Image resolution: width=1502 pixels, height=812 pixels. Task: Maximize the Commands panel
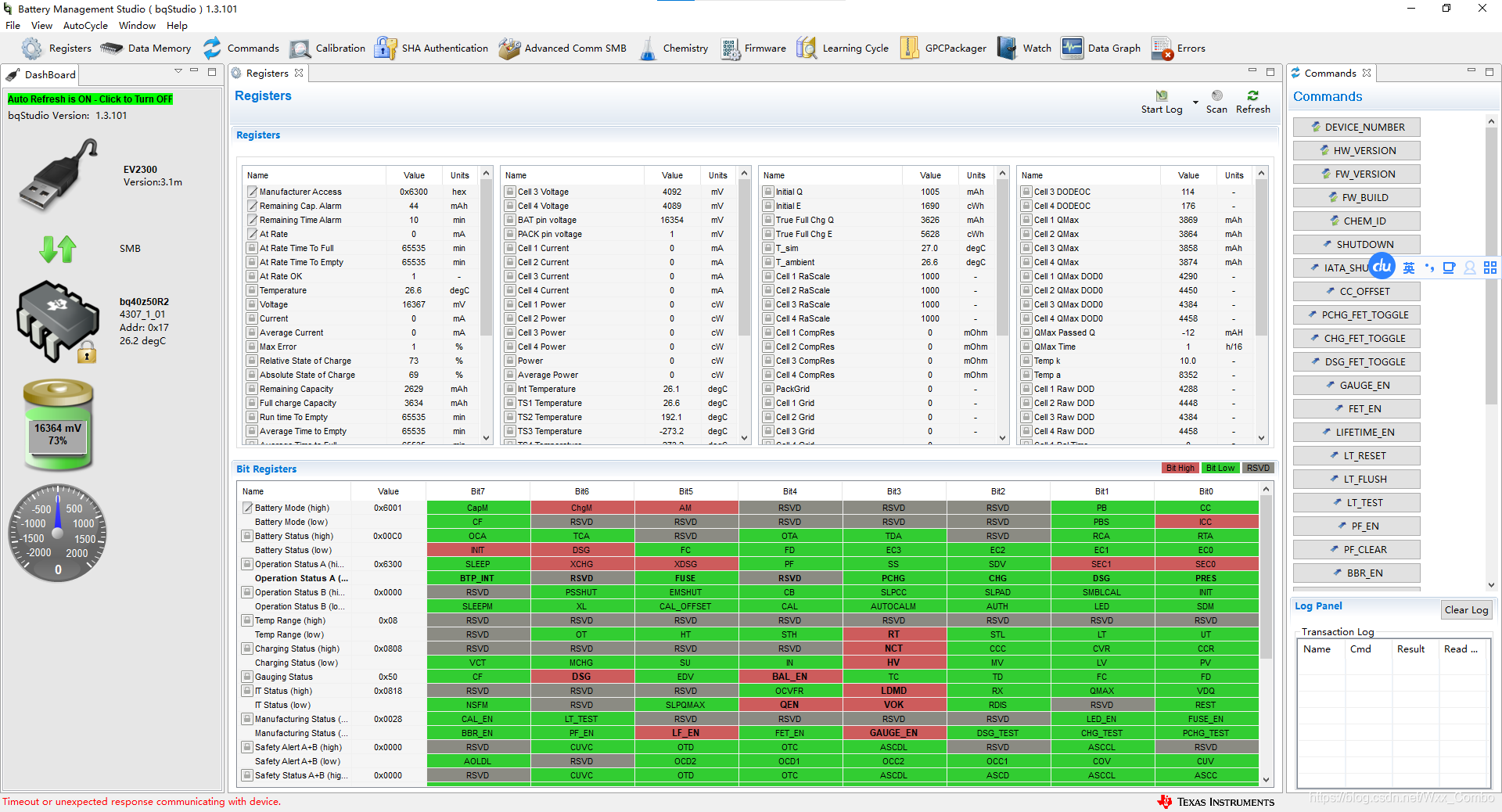[1489, 72]
